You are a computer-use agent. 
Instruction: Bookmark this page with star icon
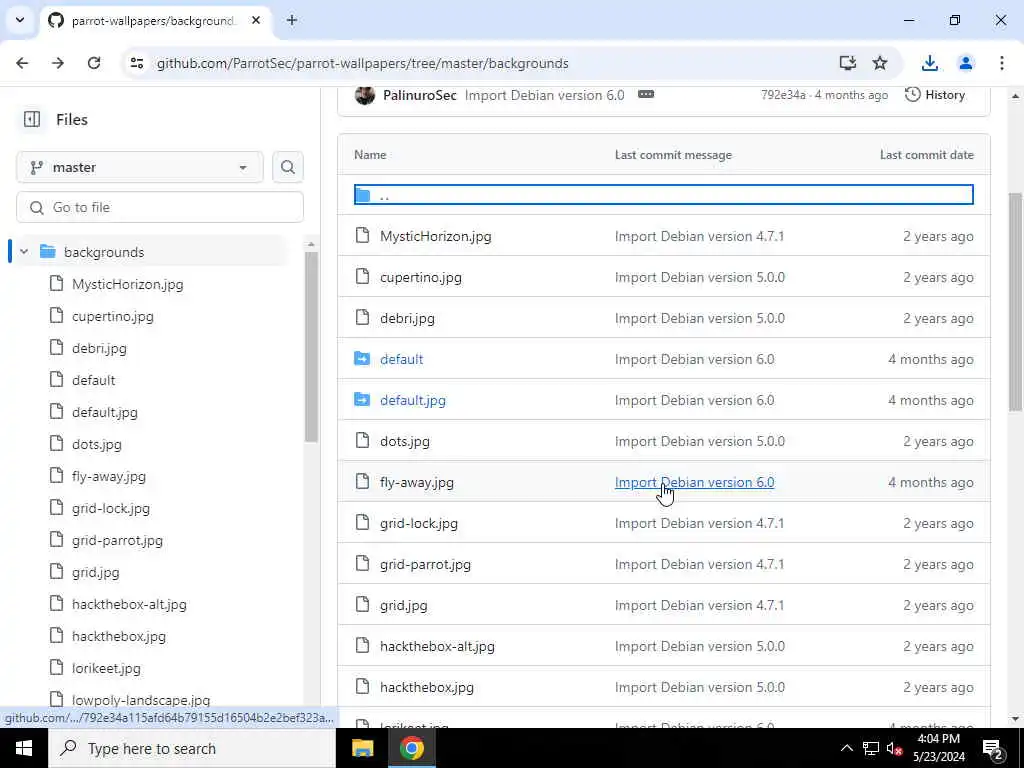coord(880,63)
